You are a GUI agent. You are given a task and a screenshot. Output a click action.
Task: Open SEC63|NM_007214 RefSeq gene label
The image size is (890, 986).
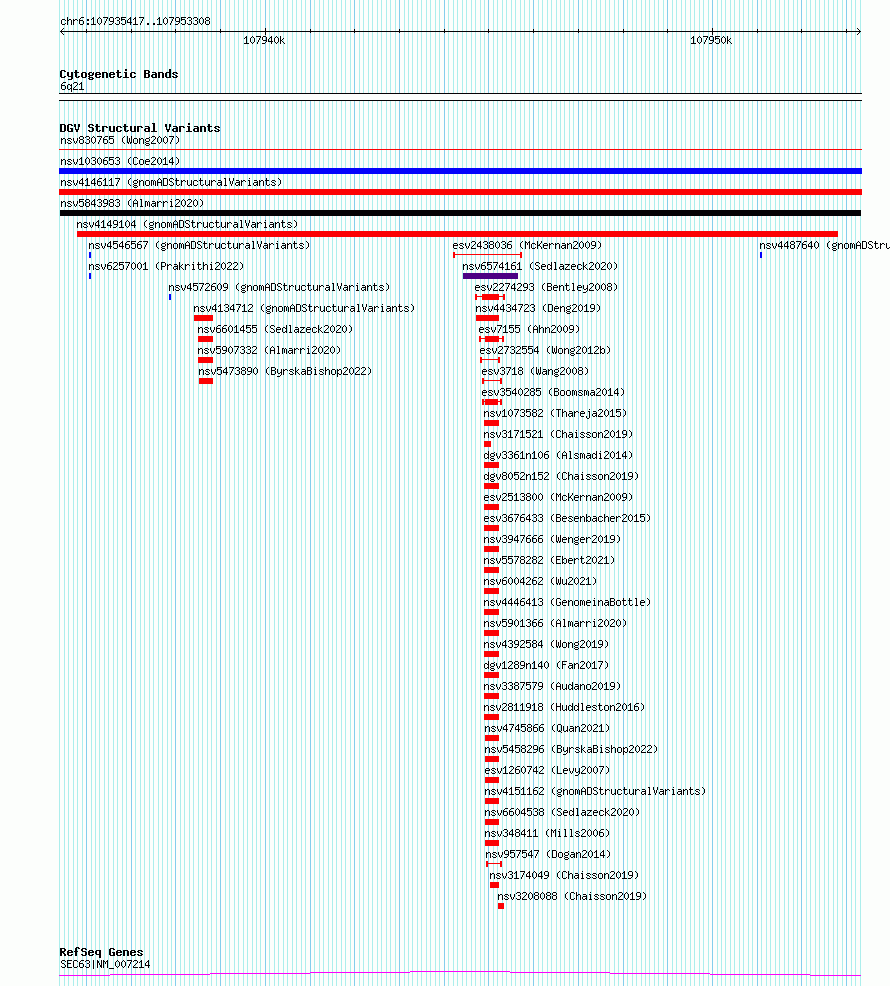(105, 965)
